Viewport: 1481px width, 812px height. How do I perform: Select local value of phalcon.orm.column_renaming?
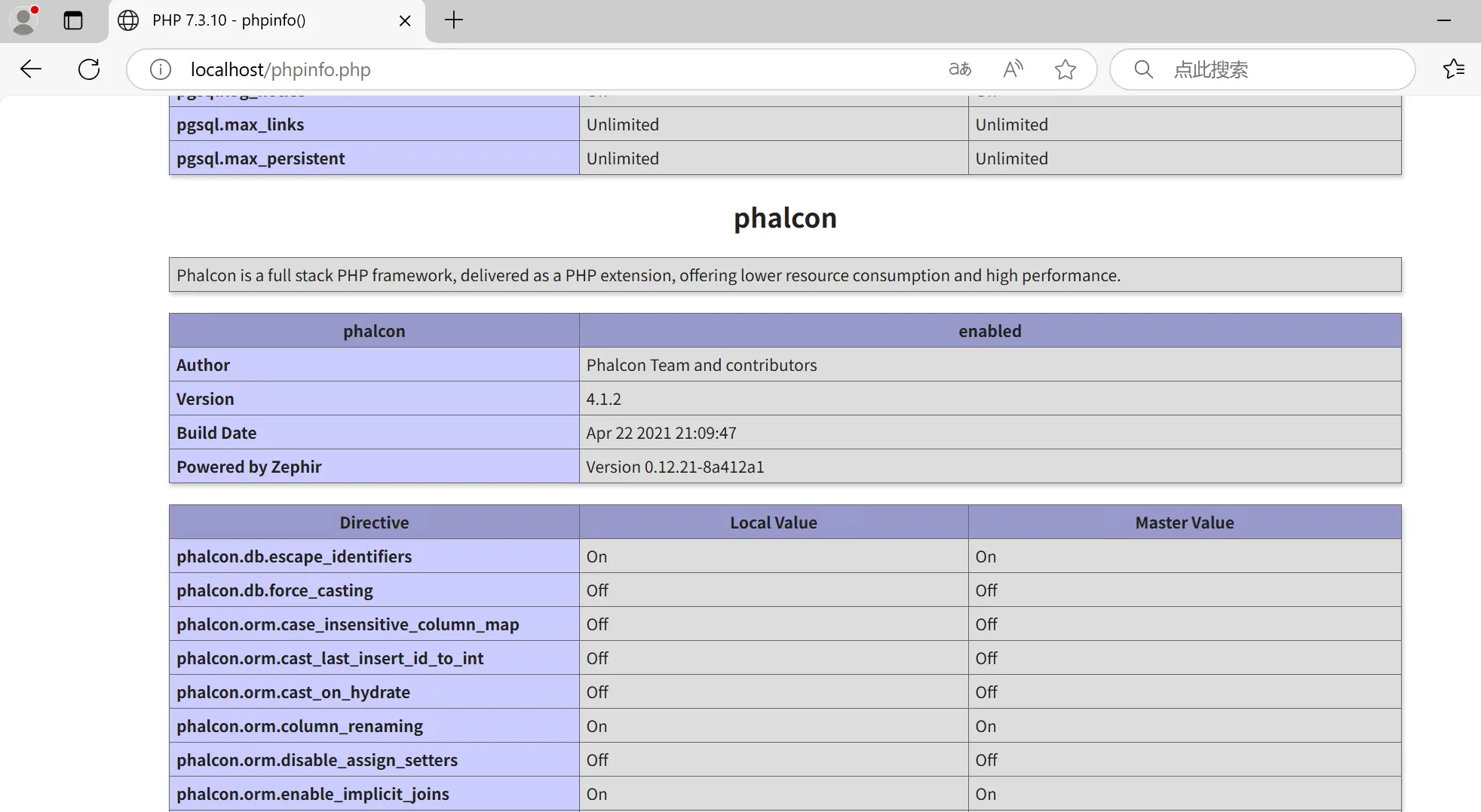[x=596, y=726]
